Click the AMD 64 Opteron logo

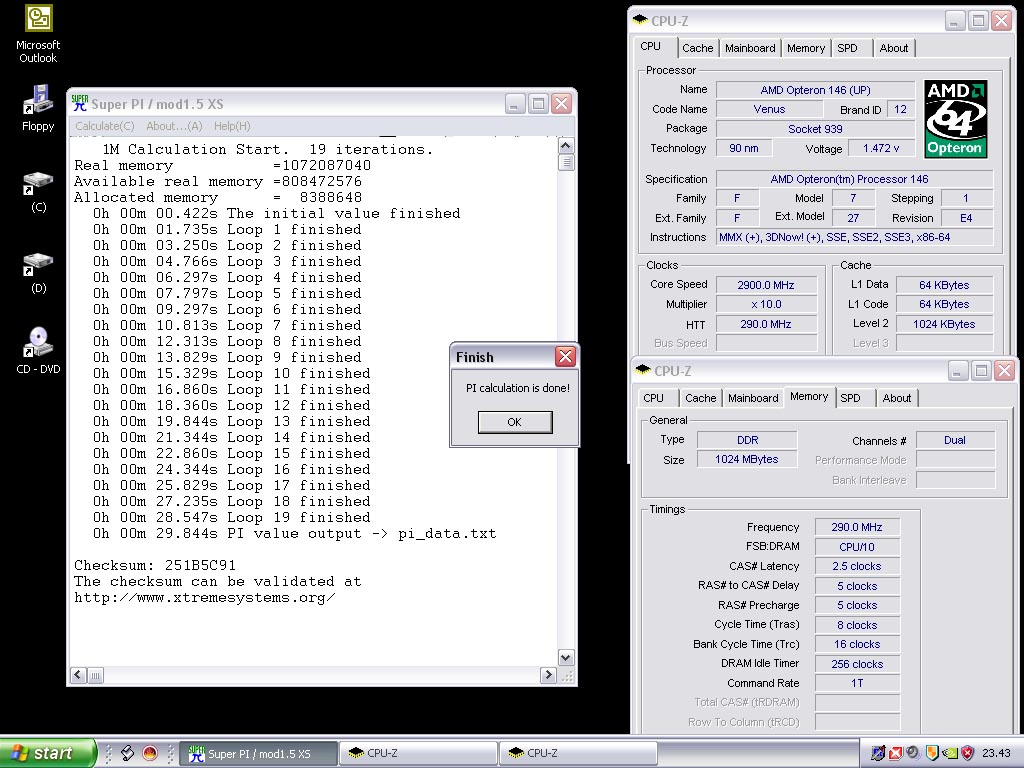point(955,119)
